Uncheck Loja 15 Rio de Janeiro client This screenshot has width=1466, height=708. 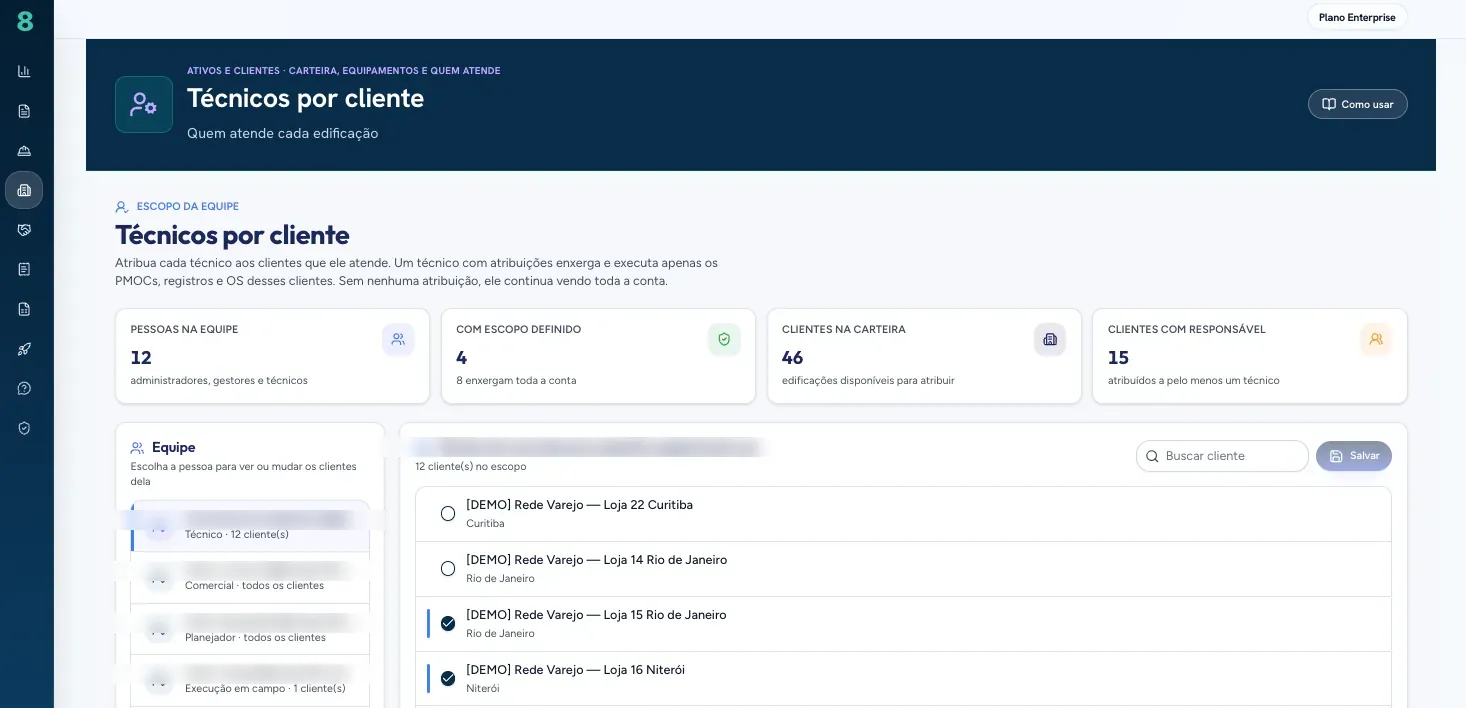tap(448, 624)
